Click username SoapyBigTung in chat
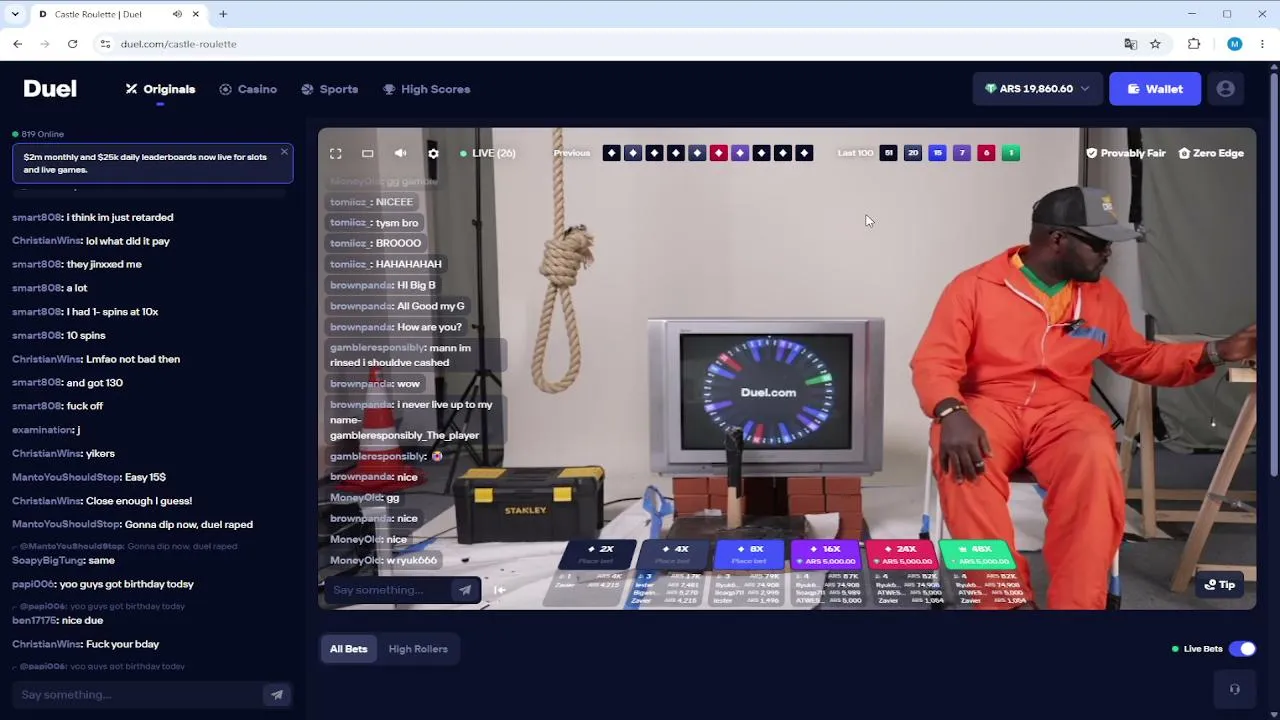Image resolution: width=1280 pixels, height=720 pixels. point(48,560)
